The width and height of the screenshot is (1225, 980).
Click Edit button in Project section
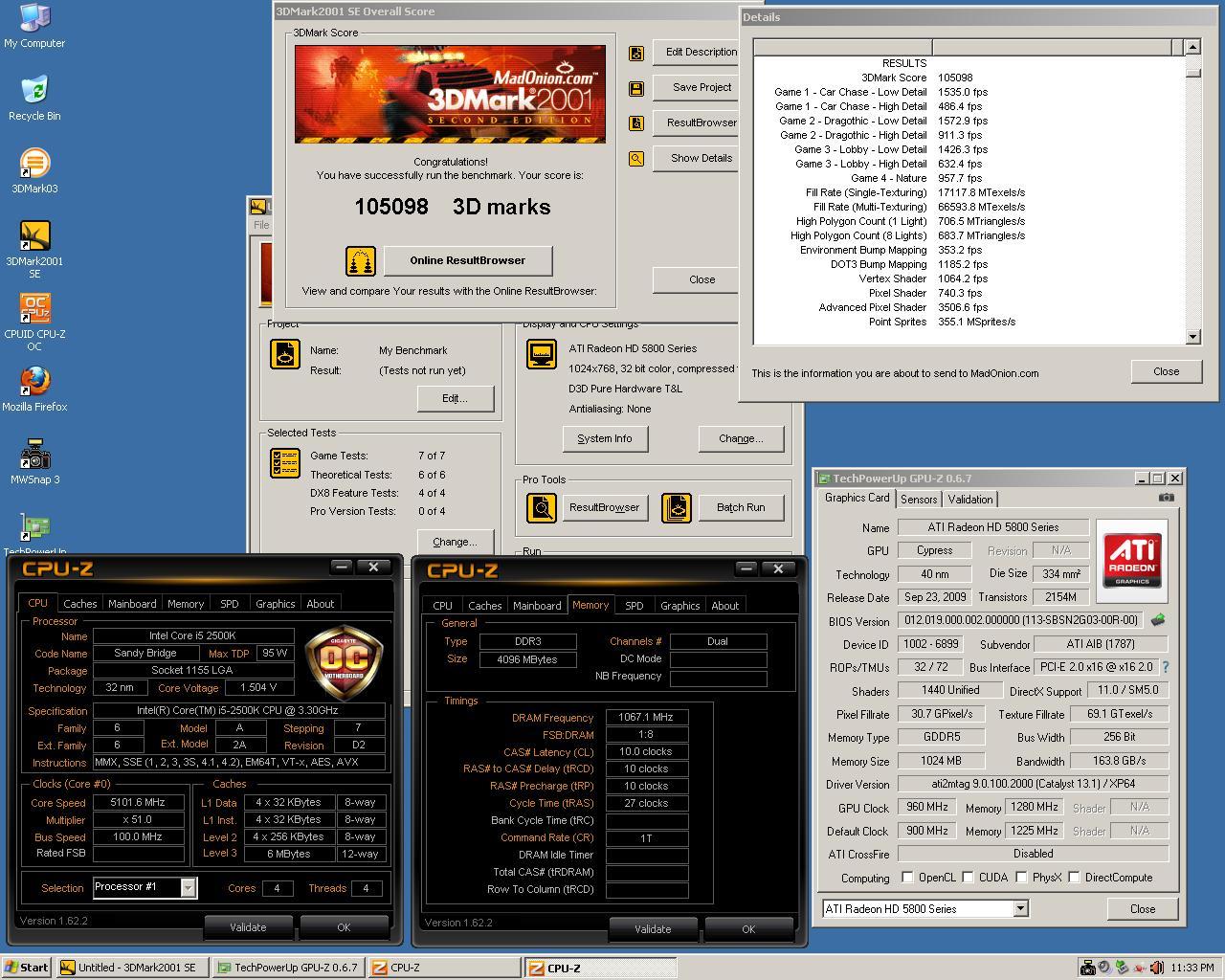coord(455,398)
